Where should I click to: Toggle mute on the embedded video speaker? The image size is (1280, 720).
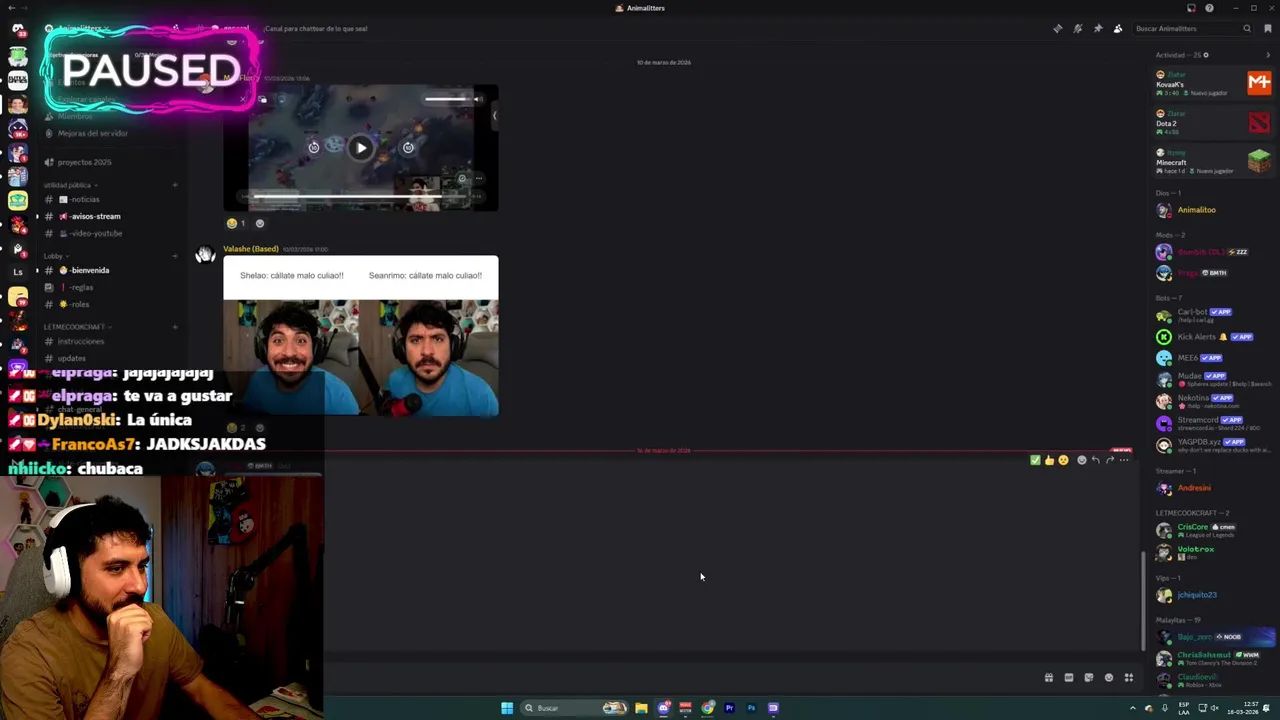(x=478, y=99)
